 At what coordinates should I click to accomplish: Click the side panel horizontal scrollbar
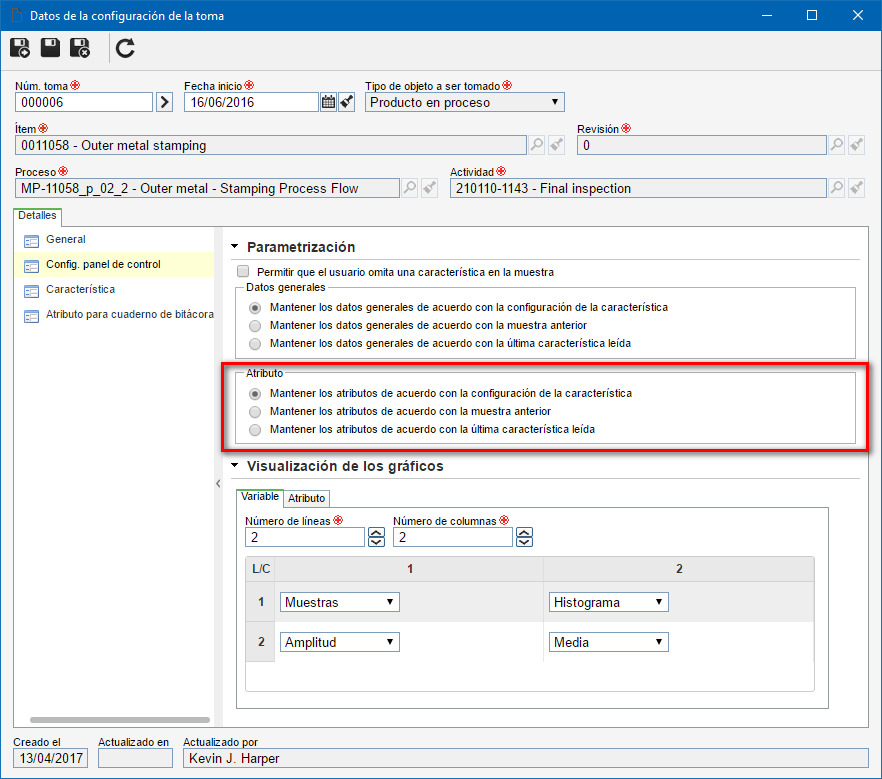point(120,719)
